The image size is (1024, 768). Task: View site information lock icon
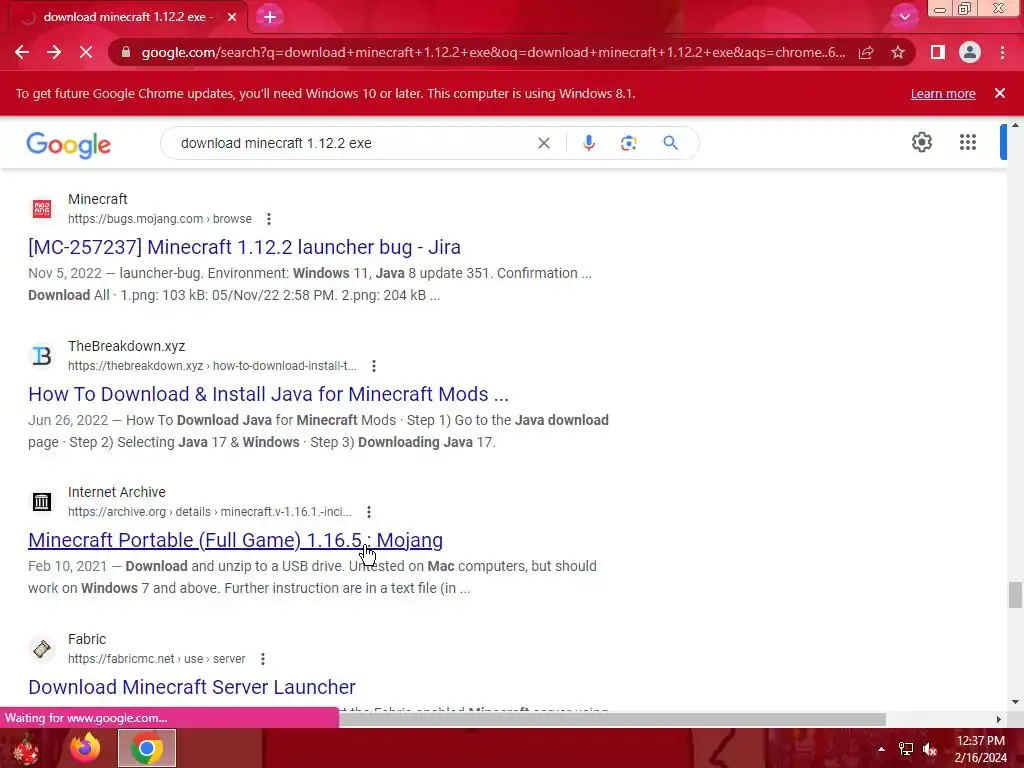pos(126,52)
